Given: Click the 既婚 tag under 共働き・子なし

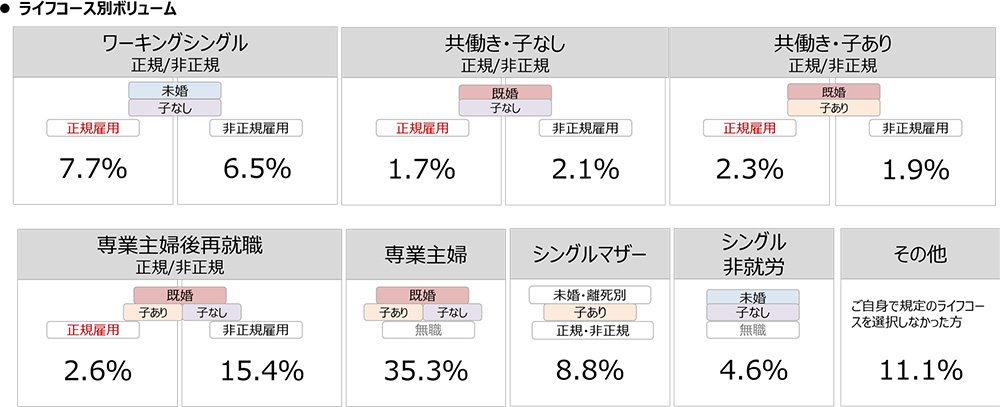Looking at the screenshot, I should pos(505,92).
